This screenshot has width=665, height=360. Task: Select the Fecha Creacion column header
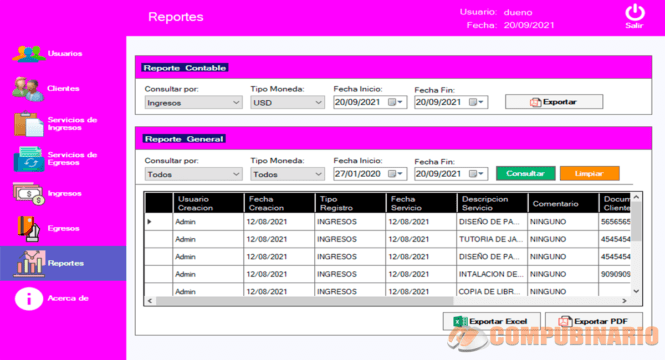pos(279,203)
